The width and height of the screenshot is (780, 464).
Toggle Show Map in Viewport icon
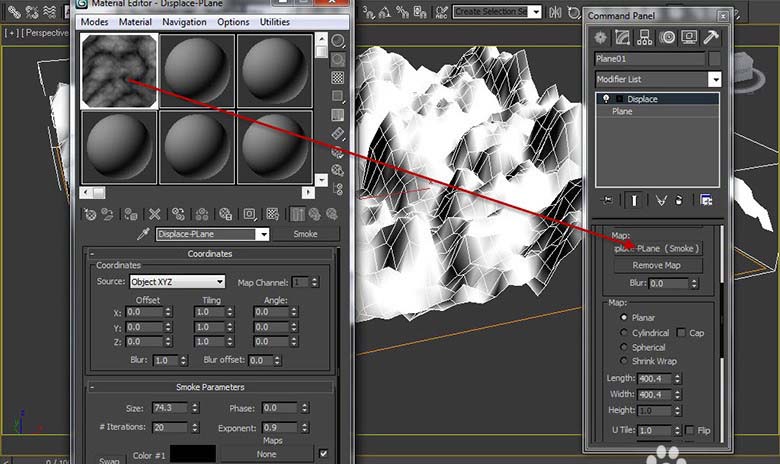(x=273, y=214)
